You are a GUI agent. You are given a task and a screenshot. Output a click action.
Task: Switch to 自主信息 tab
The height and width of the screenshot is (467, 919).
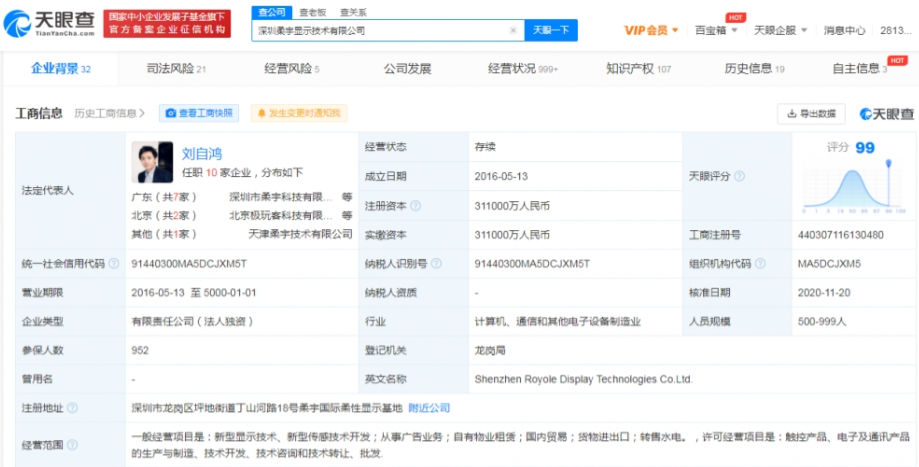[860, 69]
